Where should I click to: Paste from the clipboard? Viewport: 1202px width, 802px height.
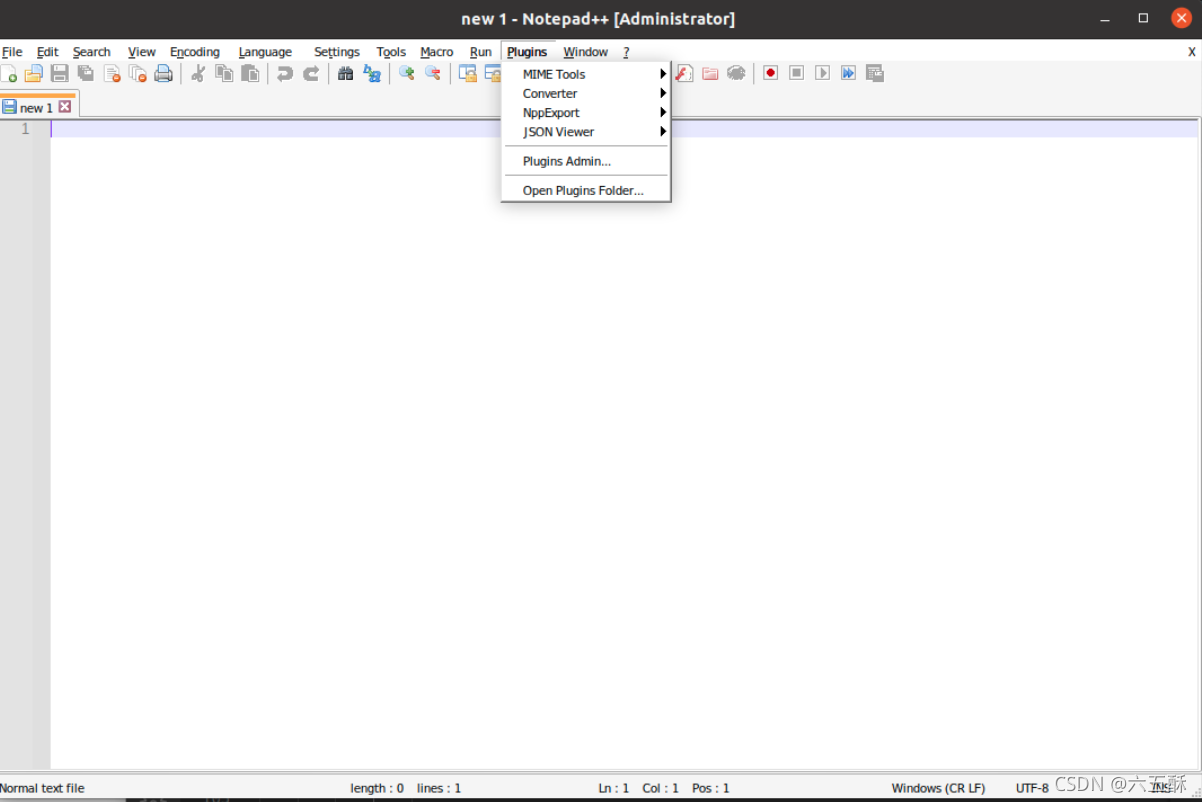pos(251,73)
